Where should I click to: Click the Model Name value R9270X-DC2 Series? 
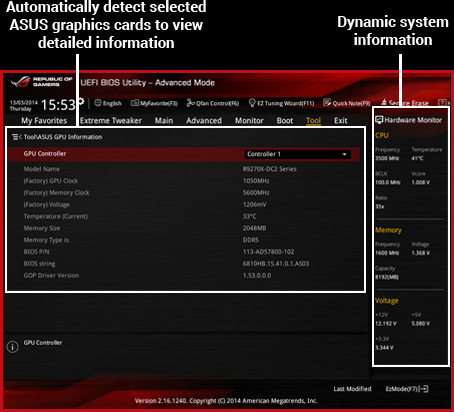[270, 169]
